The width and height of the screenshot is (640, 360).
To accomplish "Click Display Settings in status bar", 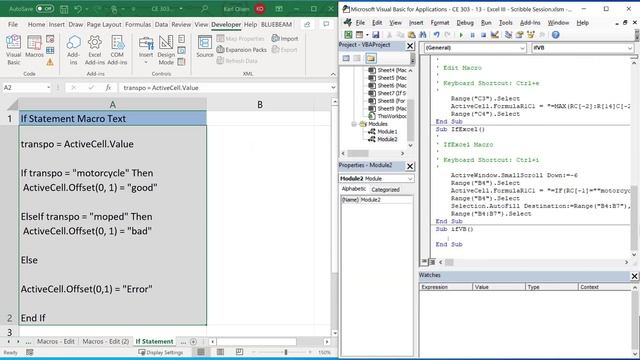I will (x=161, y=352).
